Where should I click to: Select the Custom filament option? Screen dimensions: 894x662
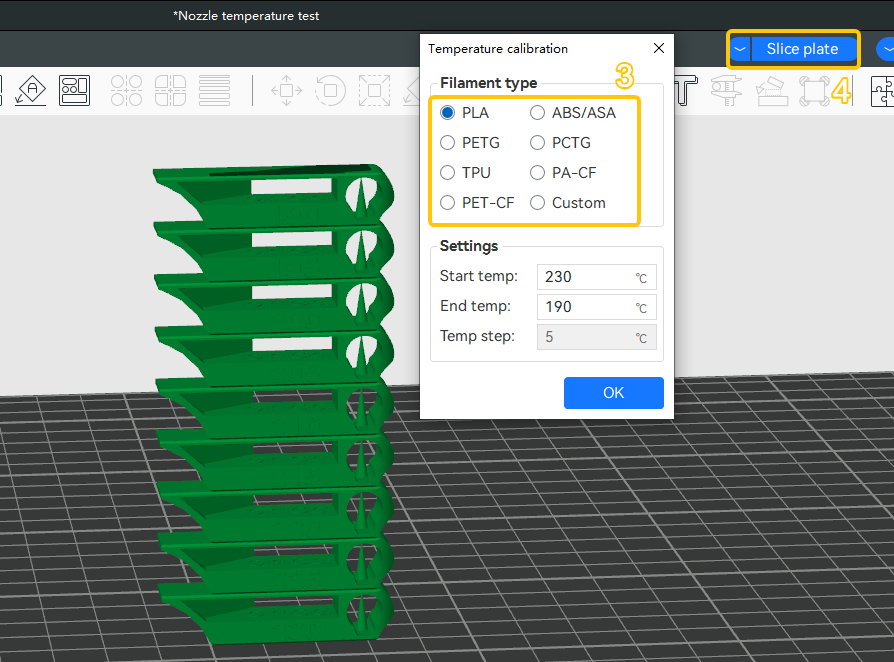click(568, 203)
